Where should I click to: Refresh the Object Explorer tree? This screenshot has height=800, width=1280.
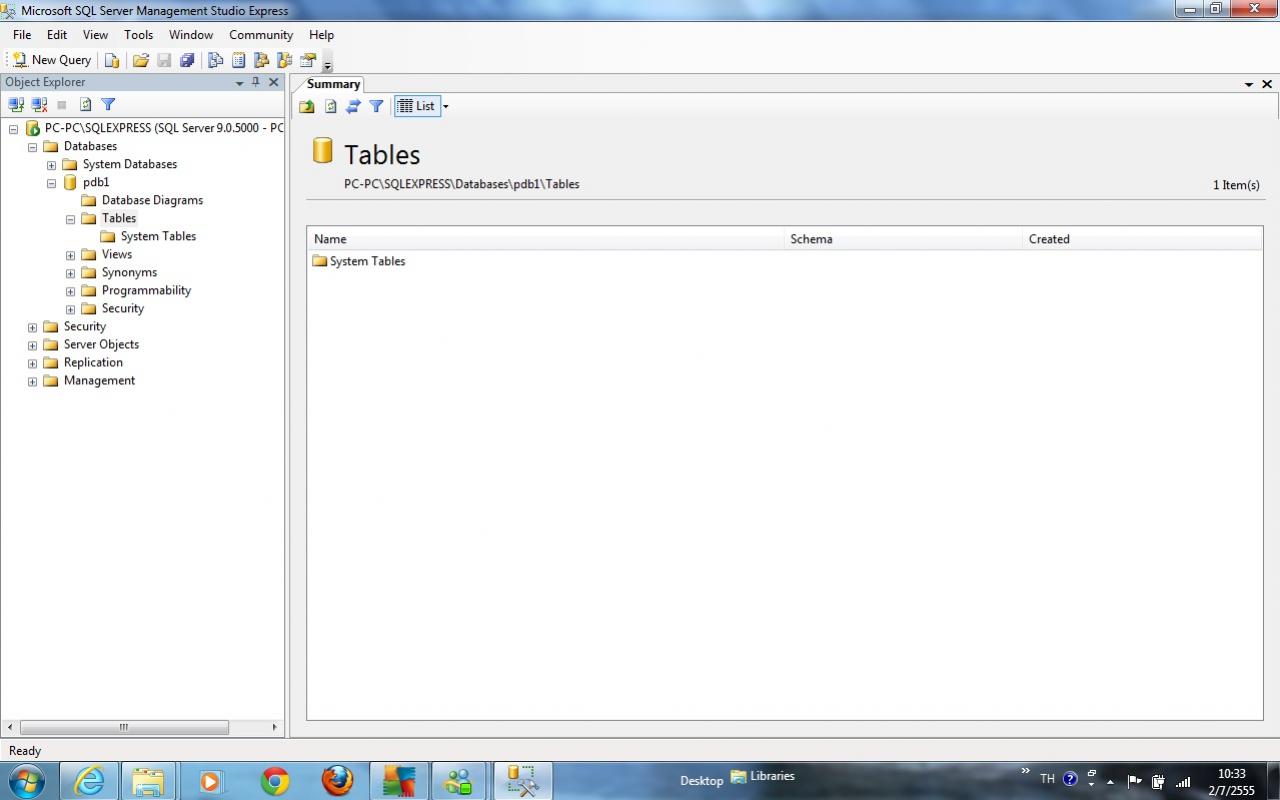pos(85,104)
